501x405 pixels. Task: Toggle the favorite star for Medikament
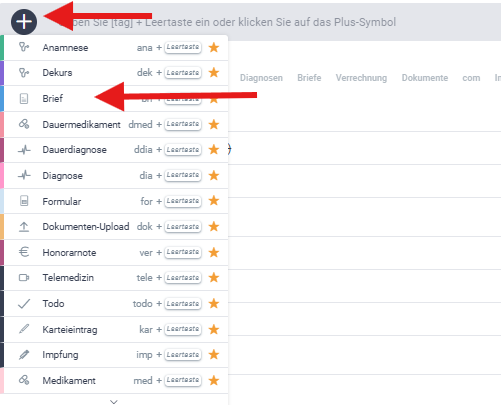[214, 380]
